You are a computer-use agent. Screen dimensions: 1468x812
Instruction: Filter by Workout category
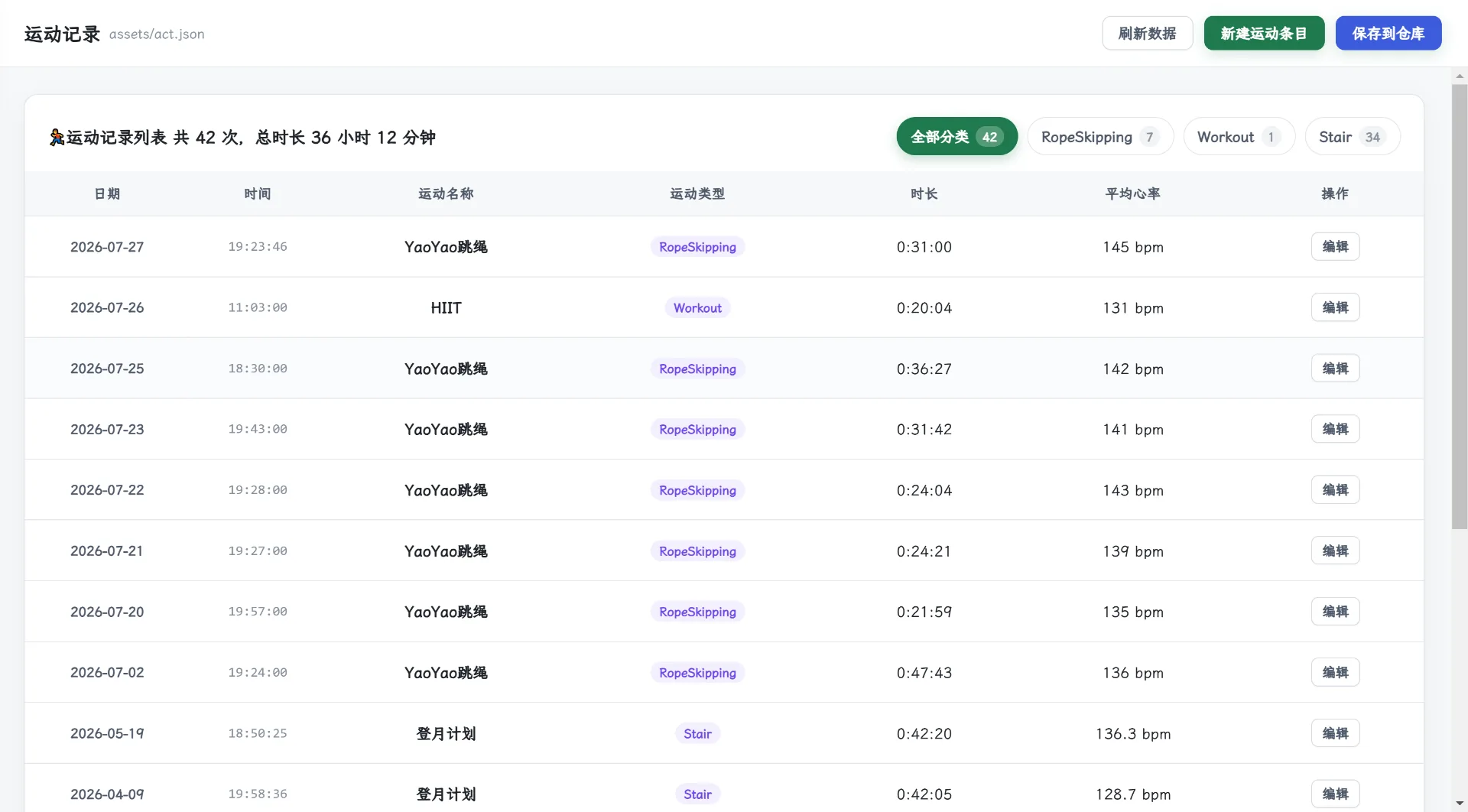(x=1239, y=137)
